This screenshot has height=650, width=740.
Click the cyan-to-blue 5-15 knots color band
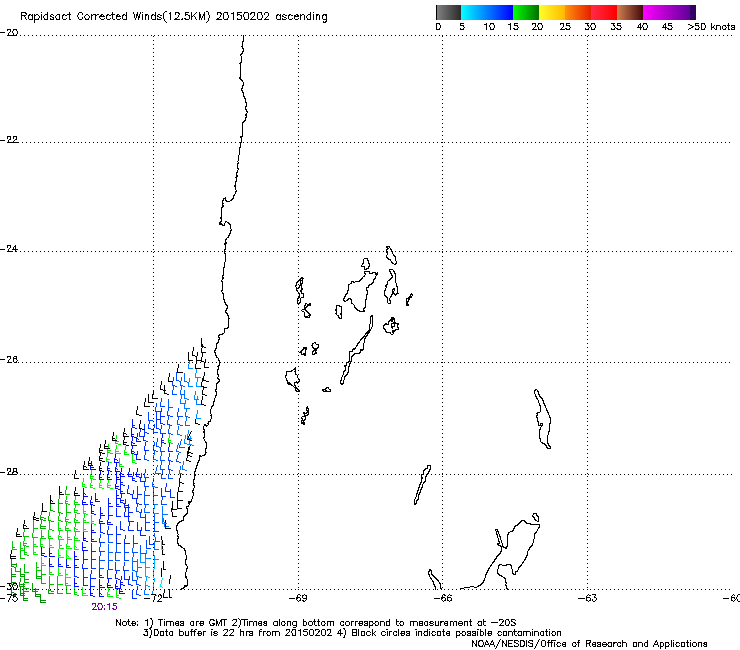[487, 12]
